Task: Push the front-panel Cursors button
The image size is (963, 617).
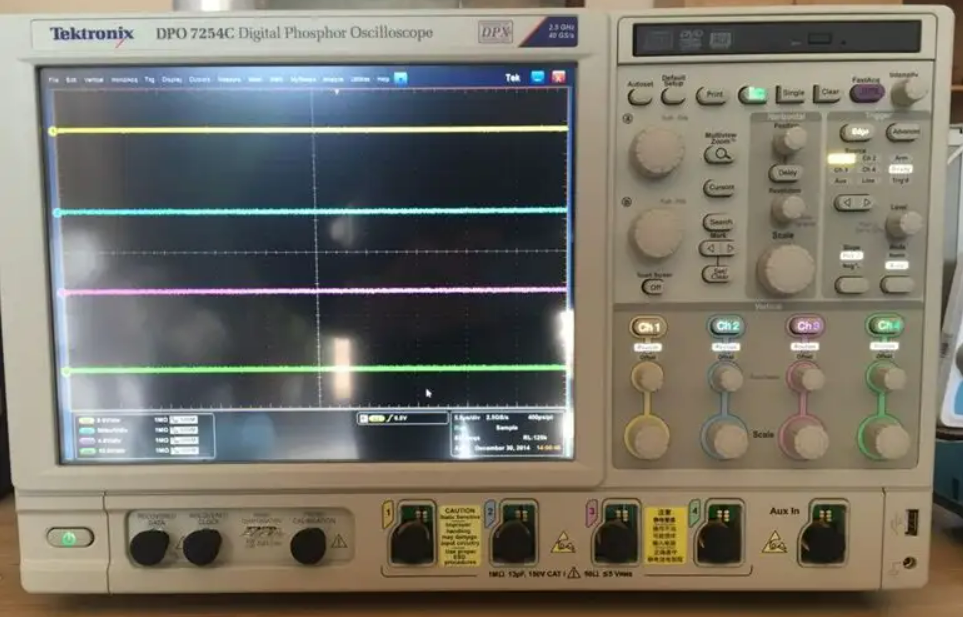Action: click(719, 188)
